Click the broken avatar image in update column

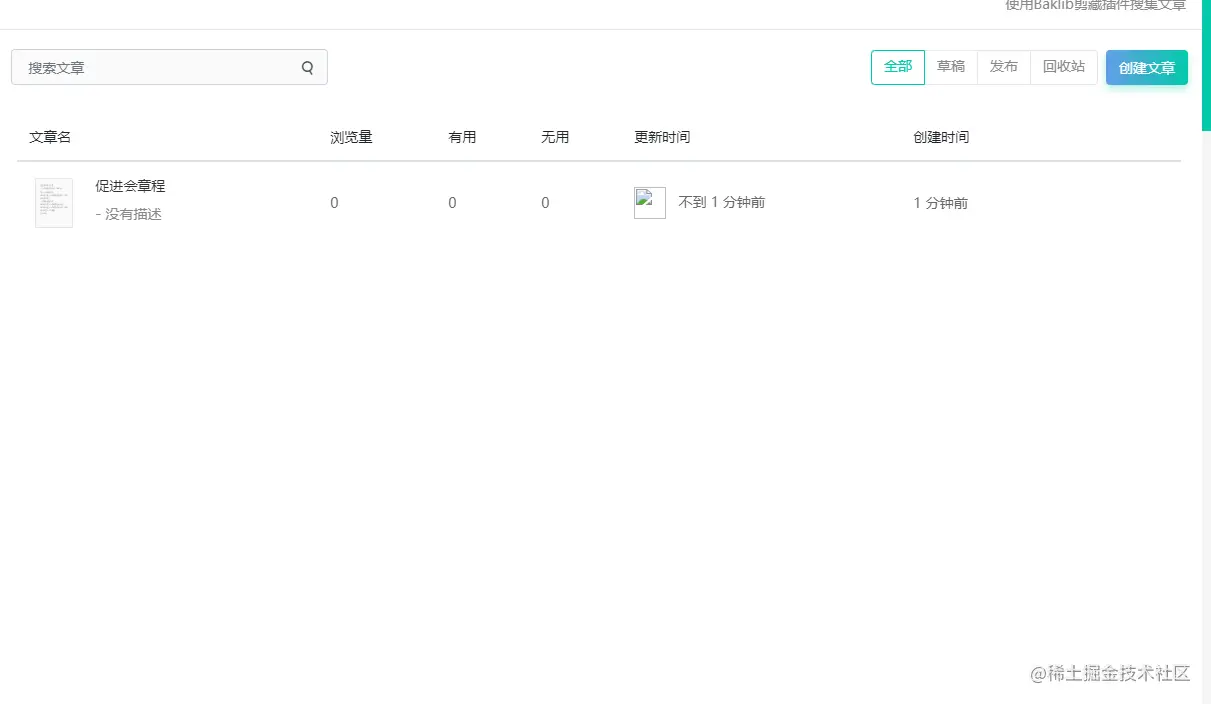650,203
